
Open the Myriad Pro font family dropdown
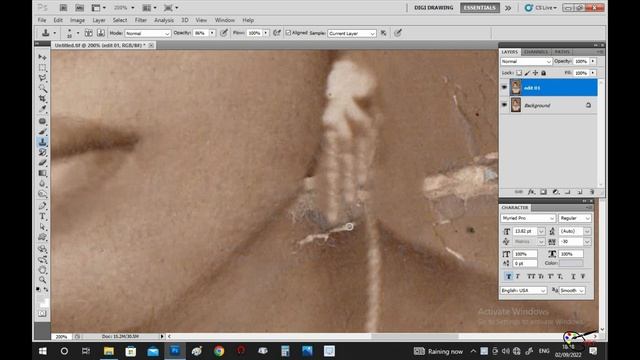tap(528, 218)
